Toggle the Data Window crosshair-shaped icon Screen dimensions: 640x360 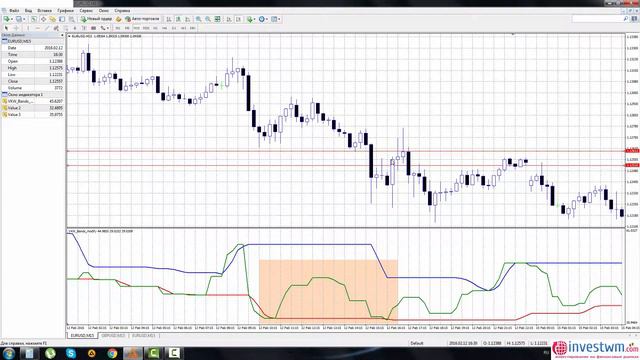pyautogui.click(x=43, y=19)
